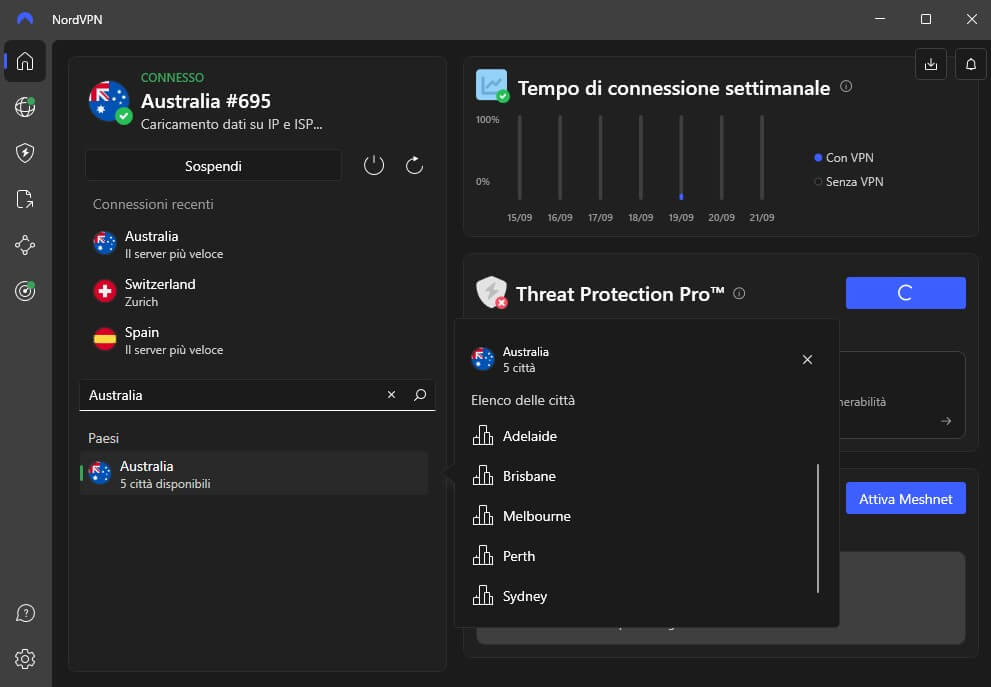Open the Meshnet nodes icon in sidebar

pyautogui.click(x=25, y=245)
